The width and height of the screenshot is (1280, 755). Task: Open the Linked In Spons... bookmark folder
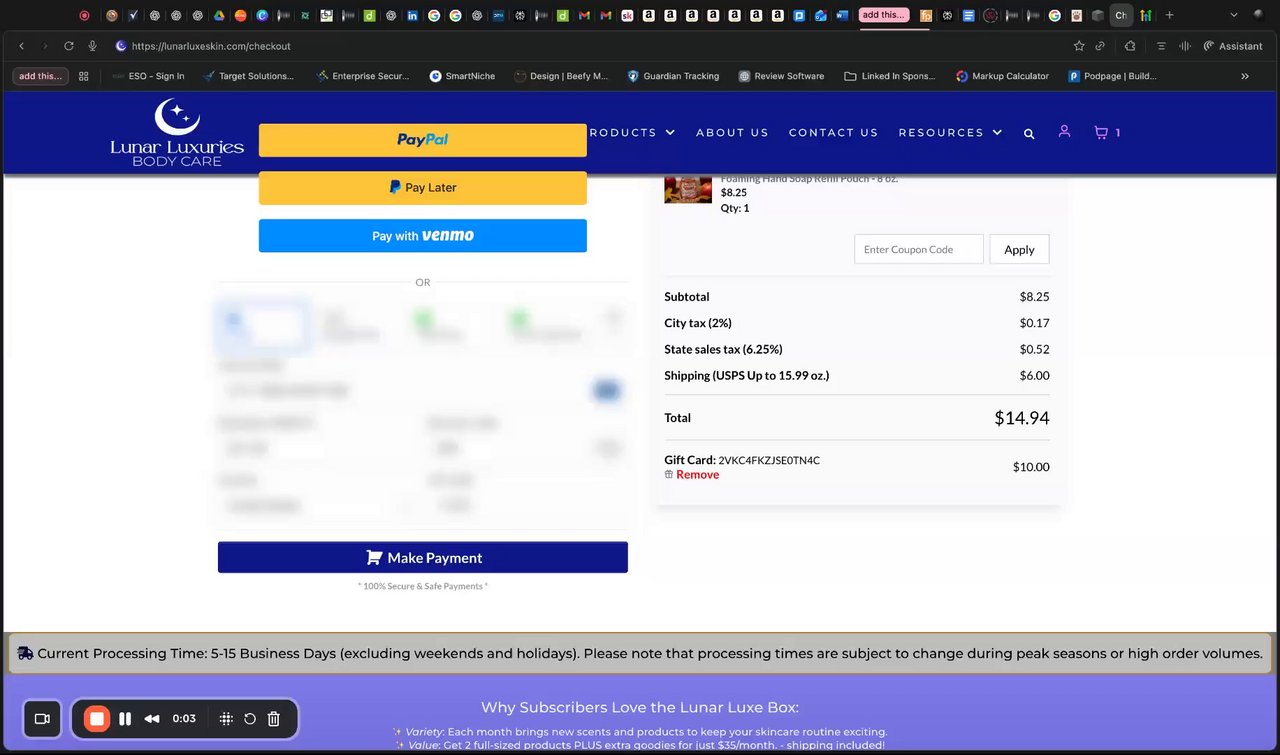pyautogui.click(x=890, y=76)
